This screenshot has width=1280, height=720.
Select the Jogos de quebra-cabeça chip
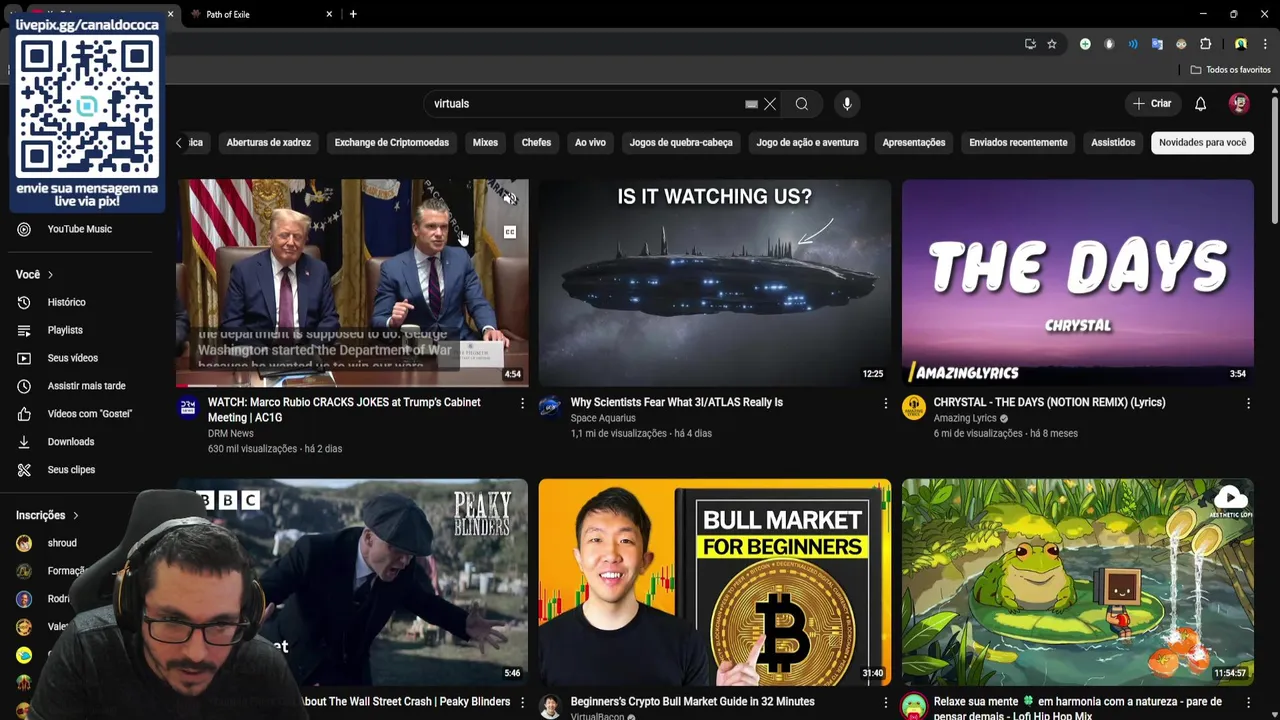(681, 142)
